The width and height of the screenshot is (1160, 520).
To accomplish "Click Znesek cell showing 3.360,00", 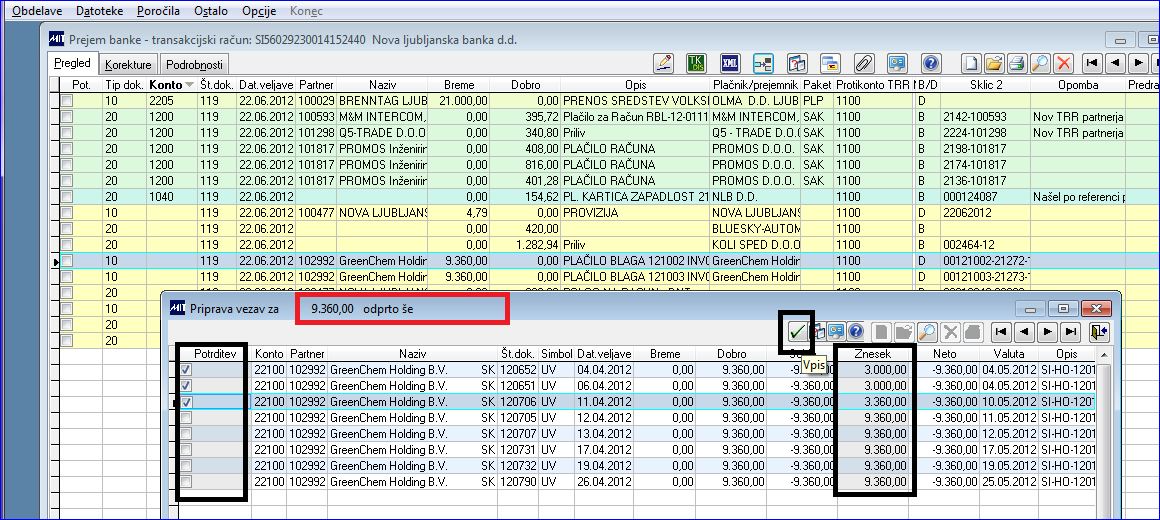I will [x=877, y=402].
